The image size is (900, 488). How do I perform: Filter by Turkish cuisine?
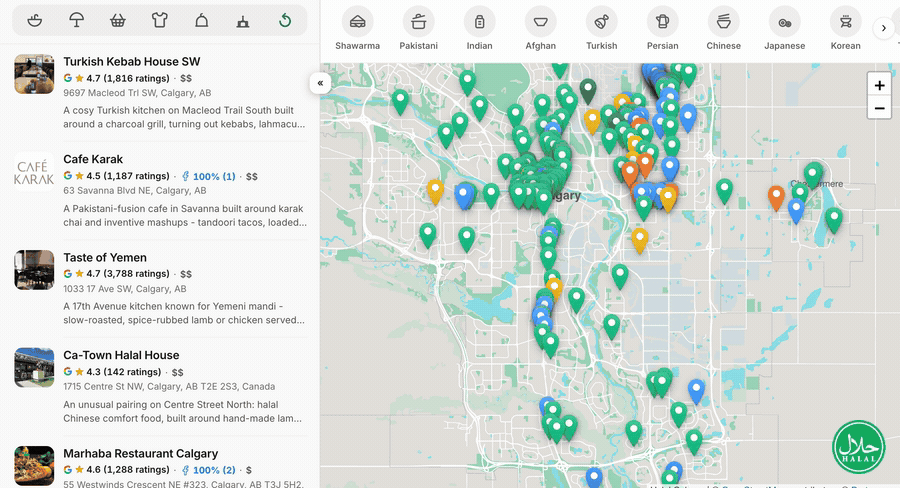pyautogui.click(x=602, y=29)
